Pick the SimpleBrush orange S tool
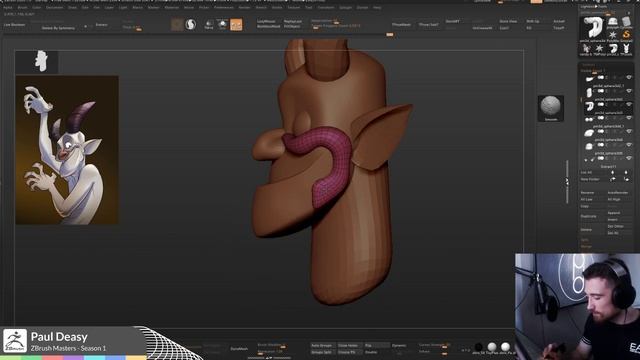Viewport: 640px width, 360px height. click(626, 35)
